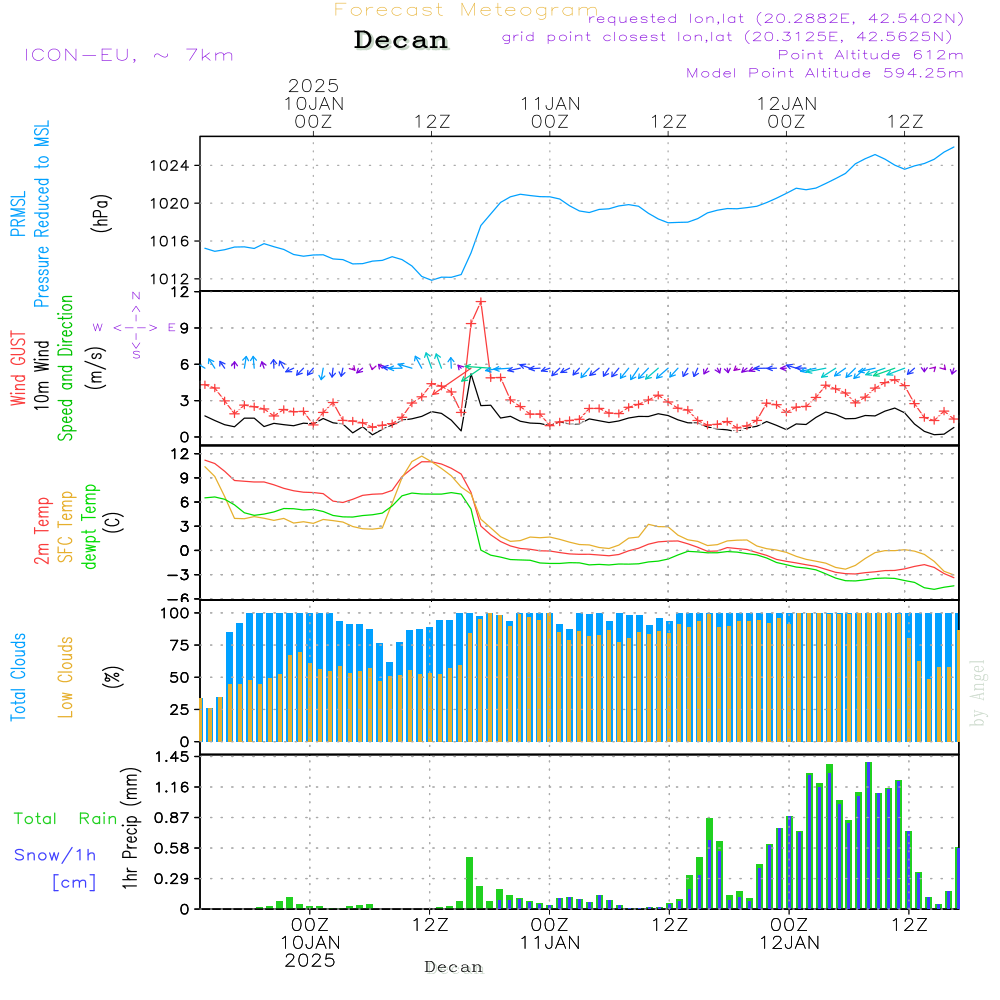Click the 1016 pressure axis value
Viewport: 1000px width, 1000px height.
pyautogui.click(x=169, y=242)
